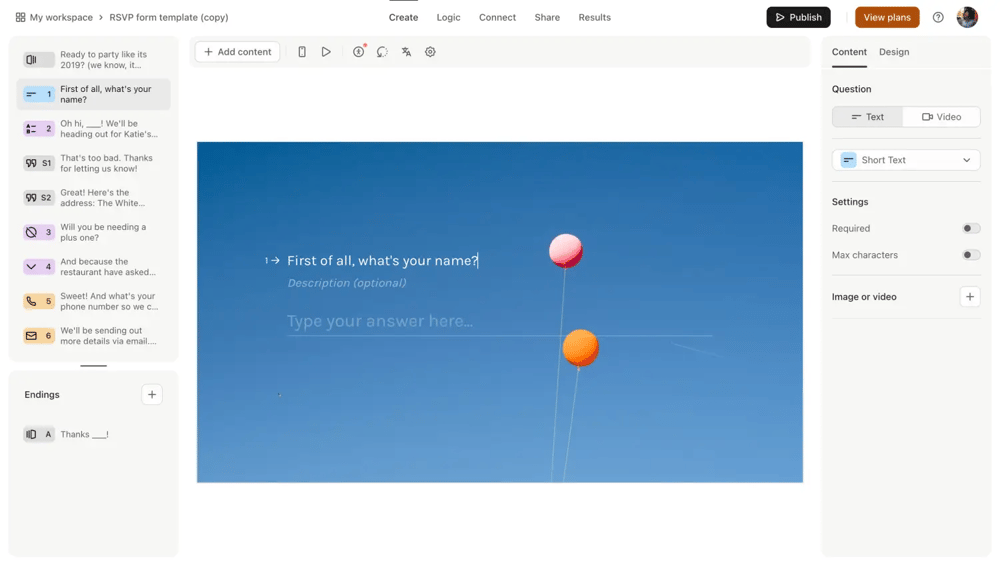Click the View plans button
This screenshot has width=1000, height=565.
click(x=887, y=17)
